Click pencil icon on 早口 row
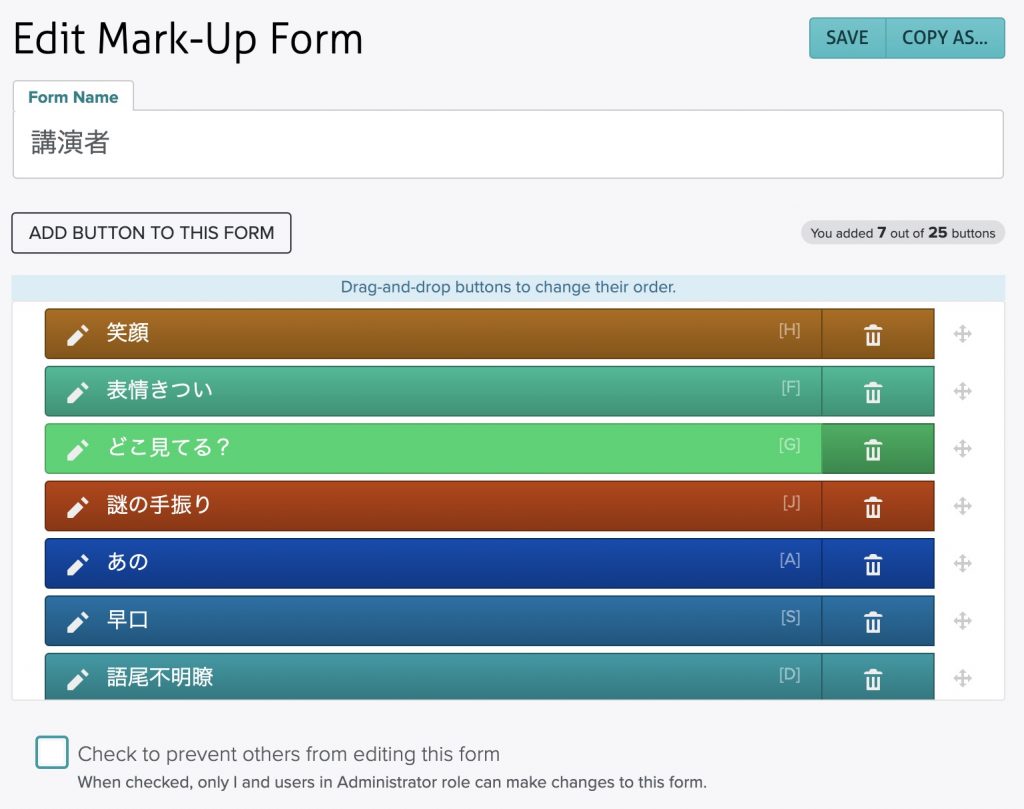Screen dimensions: 1024x809 [x=78, y=622]
